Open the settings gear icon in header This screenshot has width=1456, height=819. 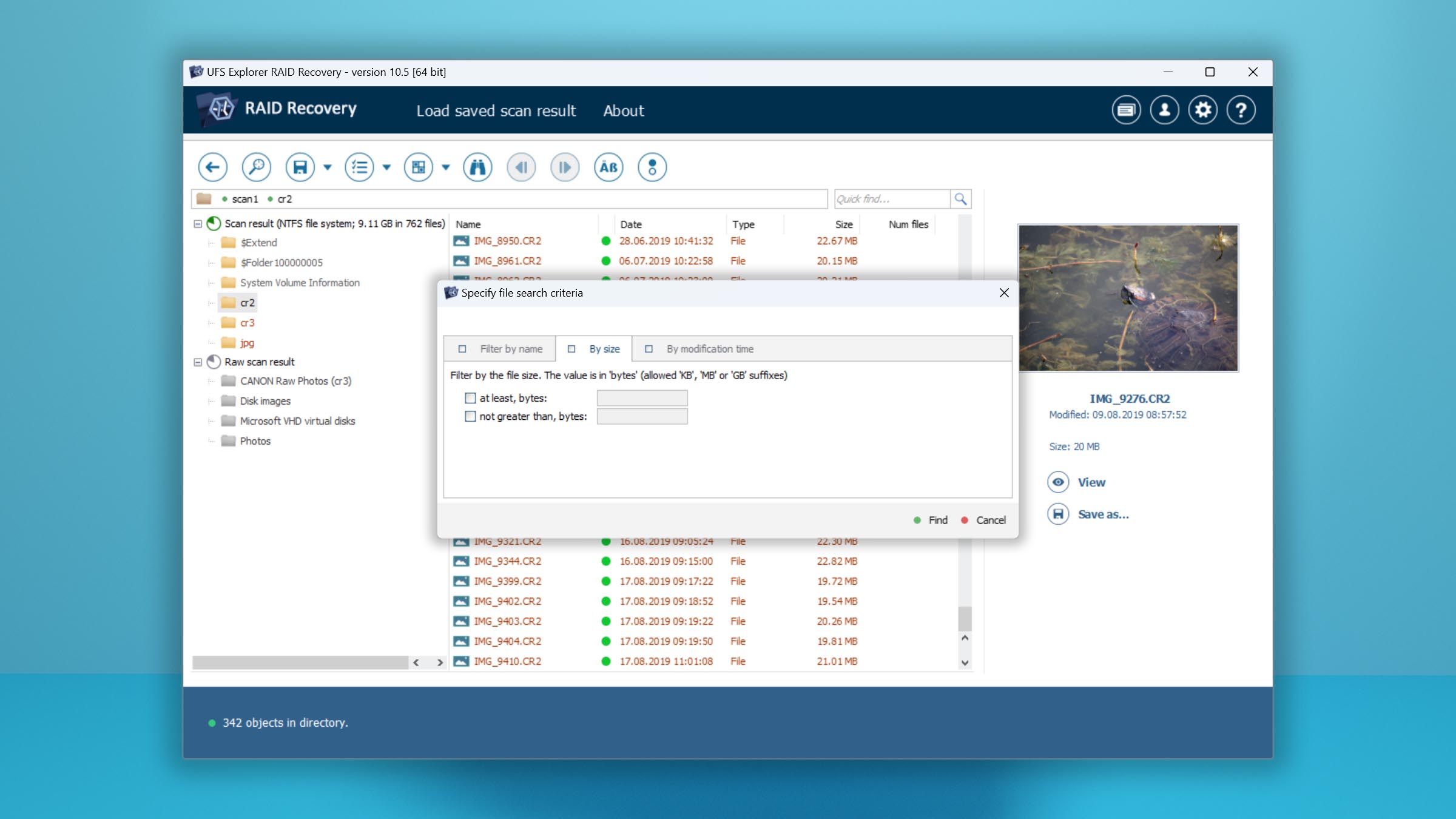pos(1202,110)
